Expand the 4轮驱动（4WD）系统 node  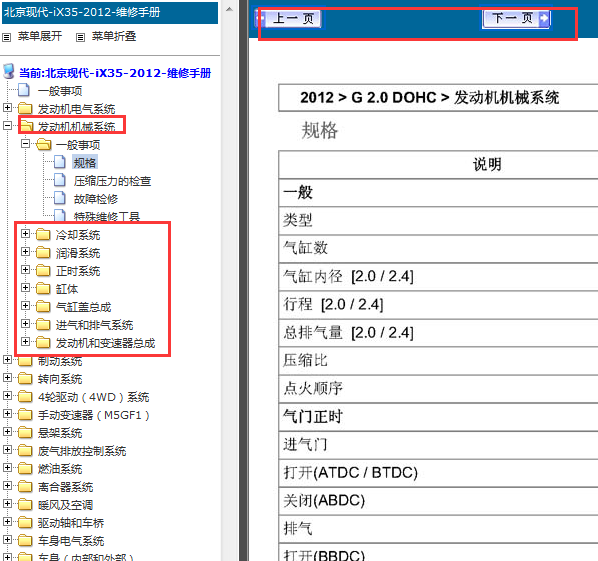point(7,395)
